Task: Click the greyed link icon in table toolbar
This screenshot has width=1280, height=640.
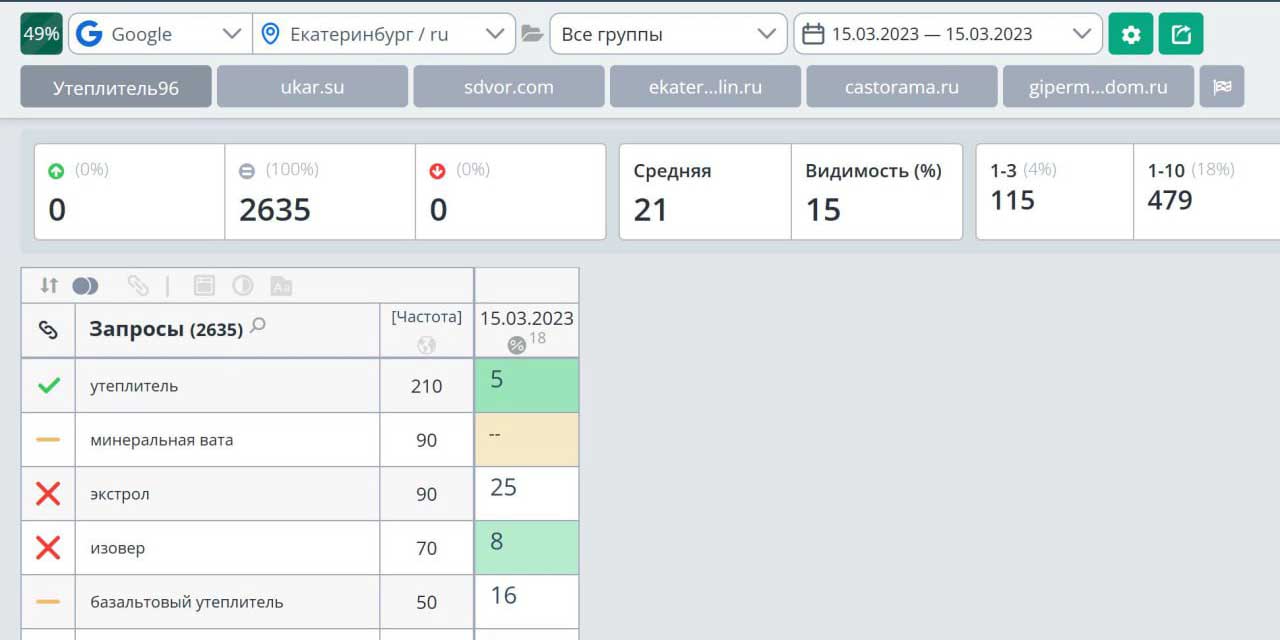Action: (x=138, y=286)
